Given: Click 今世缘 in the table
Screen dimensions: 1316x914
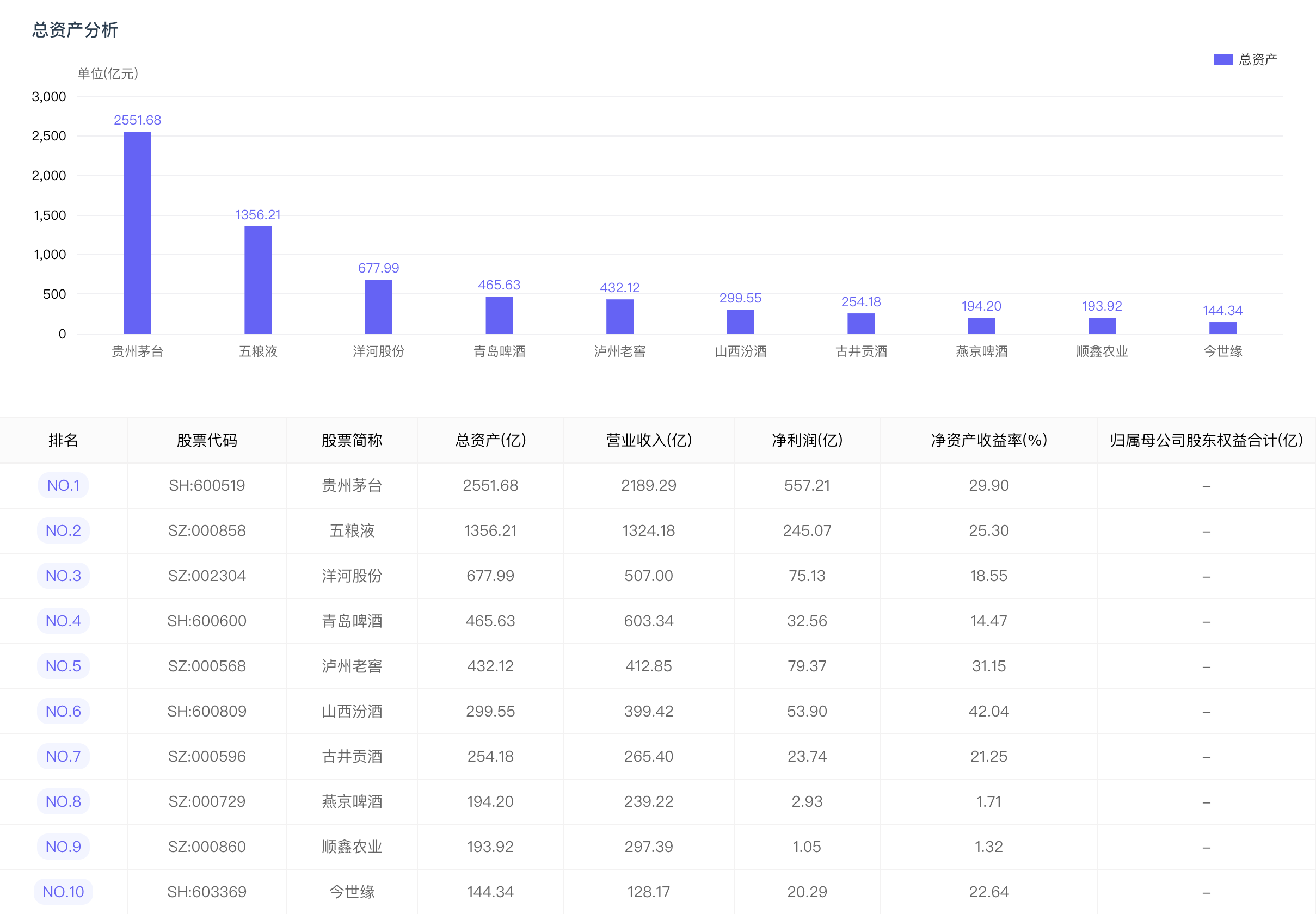Looking at the screenshot, I should pyautogui.click(x=352, y=892).
